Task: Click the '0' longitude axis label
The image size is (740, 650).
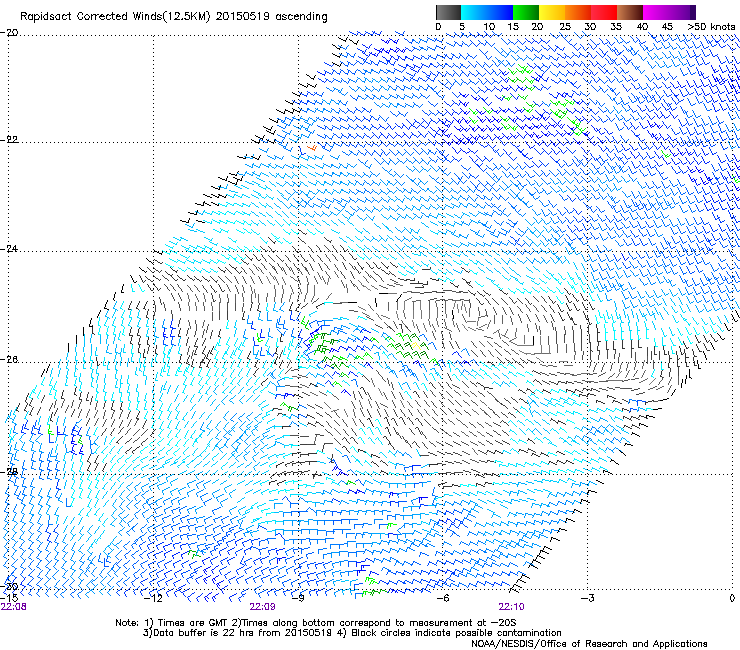Action: click(732, 598)
